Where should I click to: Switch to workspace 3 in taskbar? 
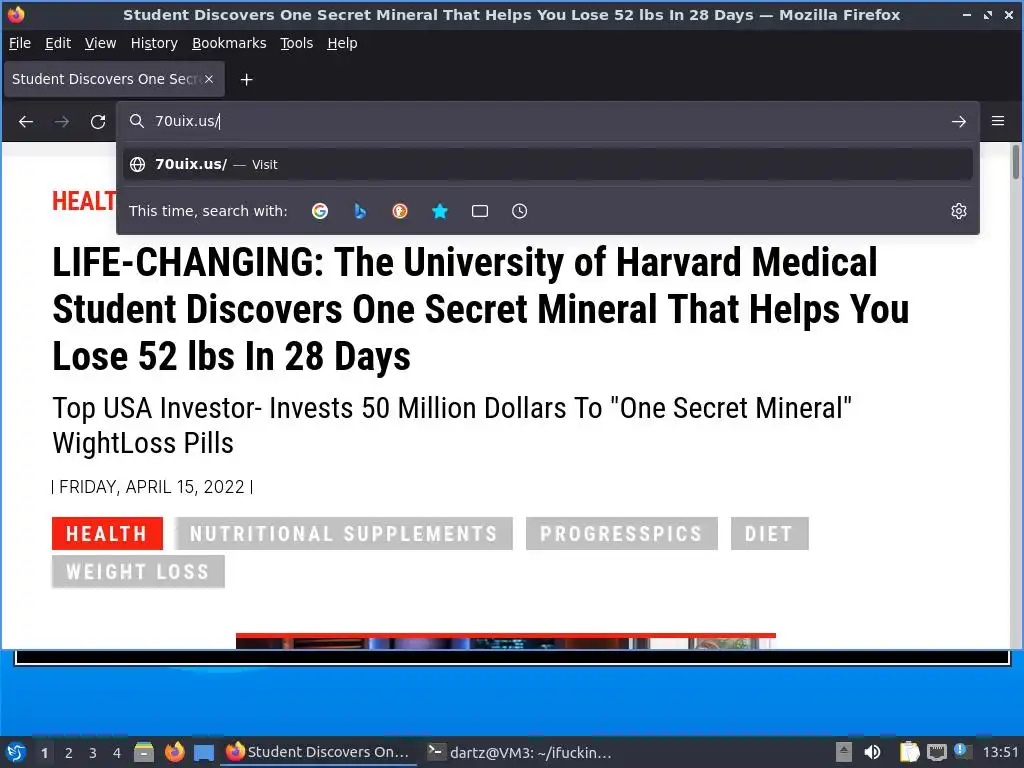93,753
